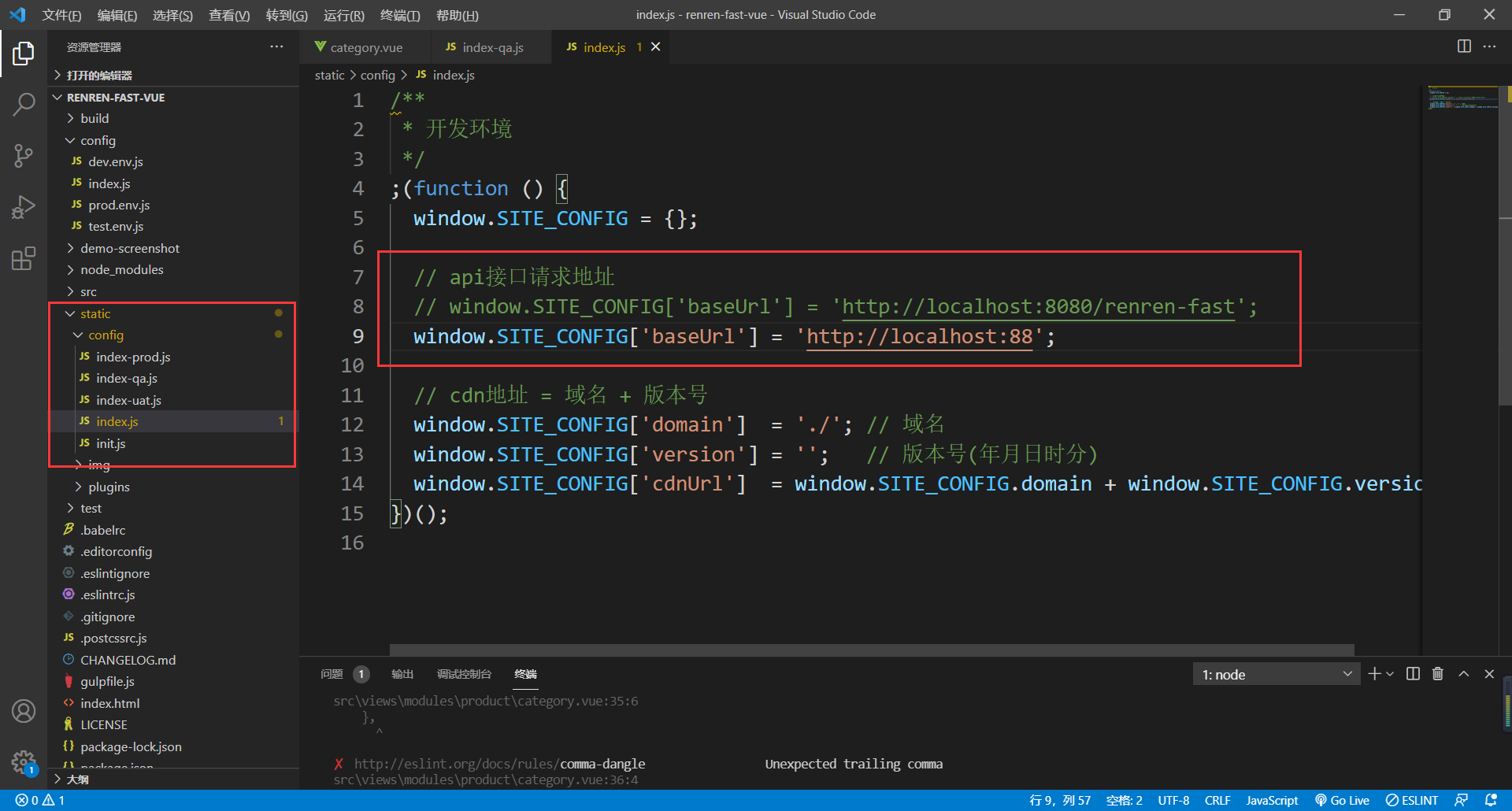Switch to the category.vue editor tab
Viewport: 1512px width, 811px height.
(366, 47)
